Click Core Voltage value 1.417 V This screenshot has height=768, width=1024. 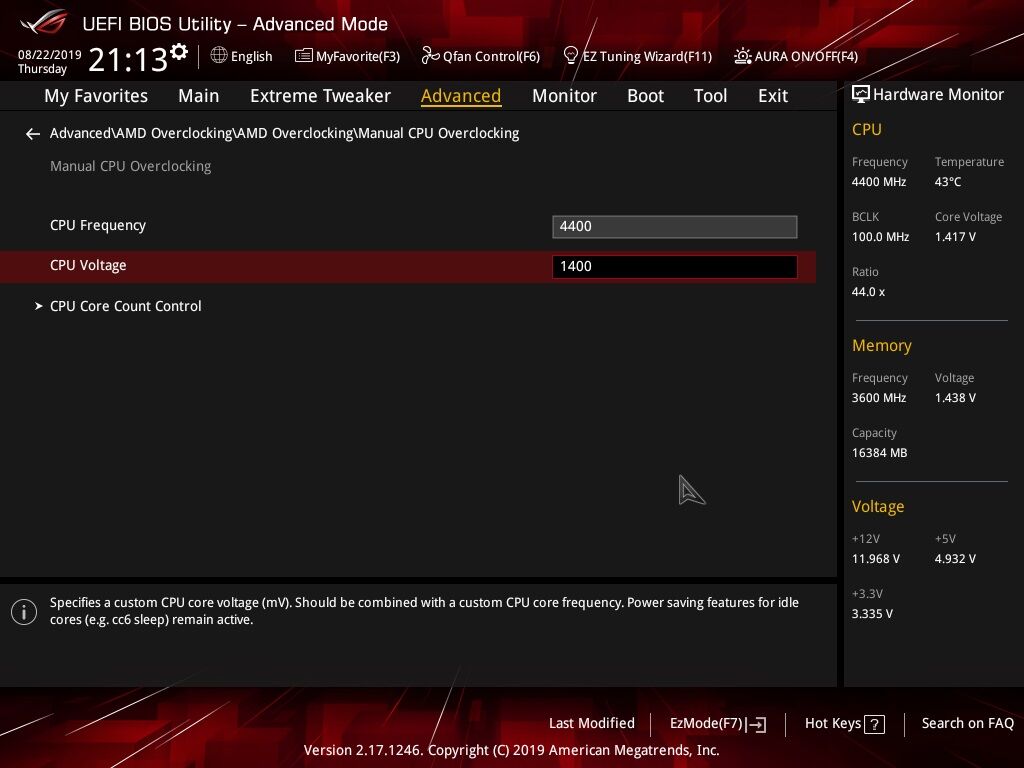pos(955,237)
